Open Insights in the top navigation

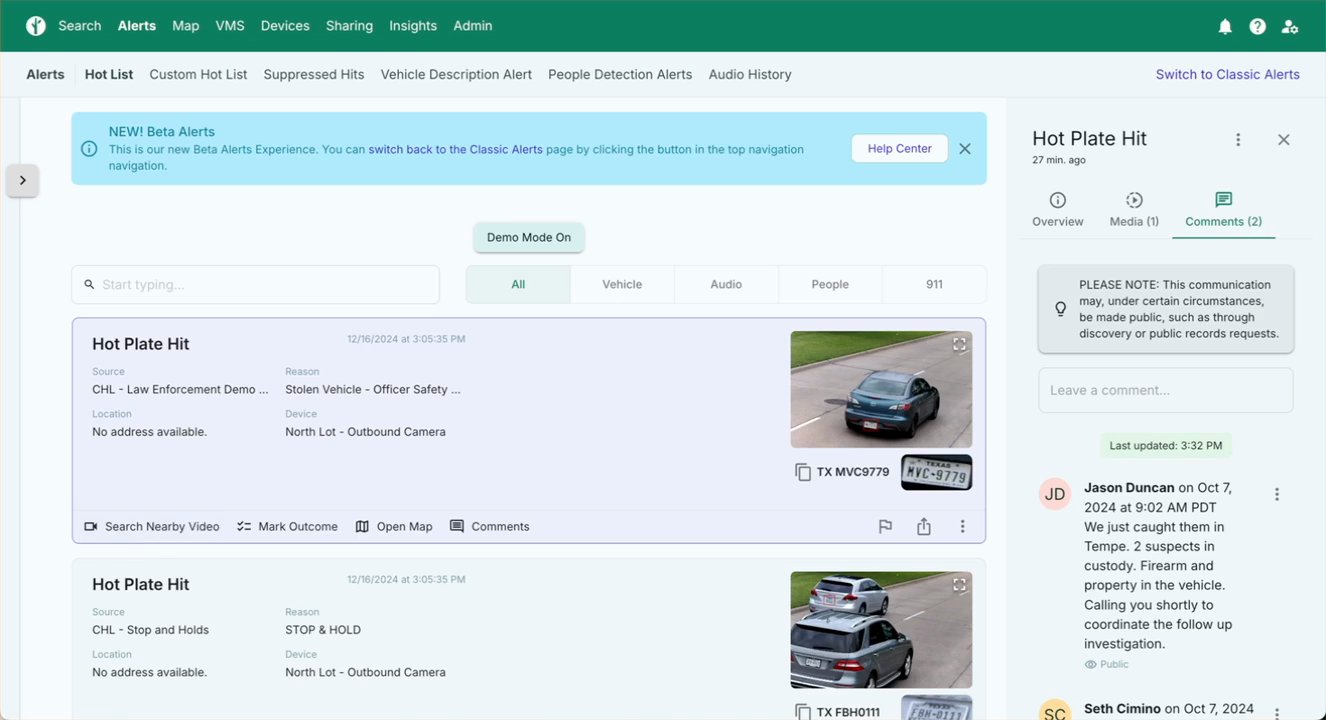tap(413, 26)
